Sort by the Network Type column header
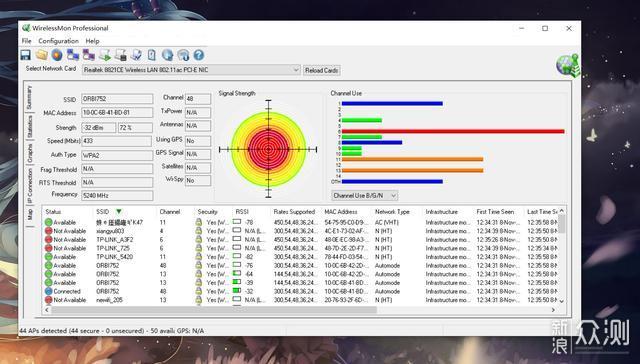Image resolution: width=640 pixels, height=364 pixels. point(392,212)
